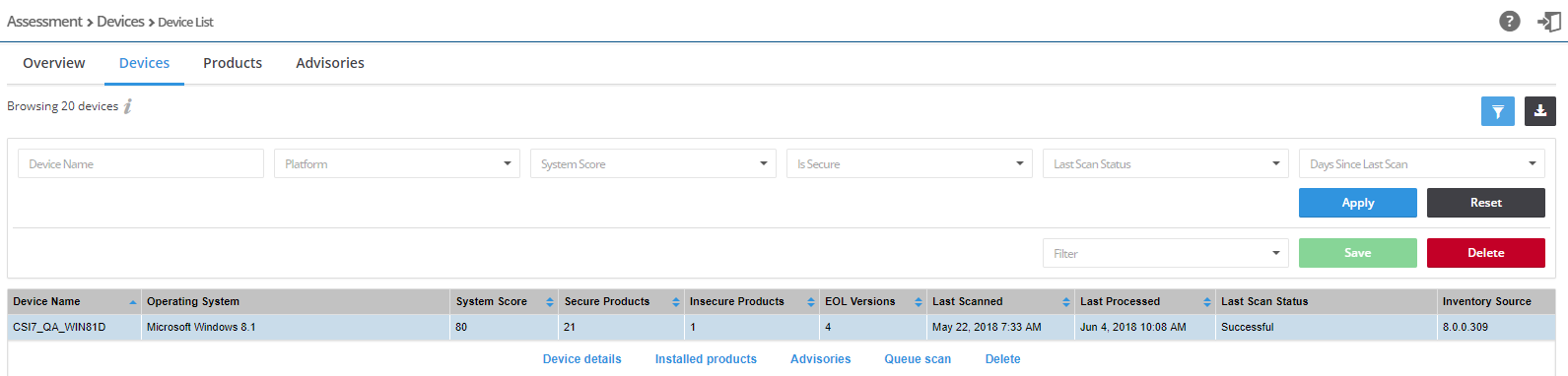This screenshot has width=1568, height=376.
Task: Click the logout icon at top right
Action: [1549, 21]
